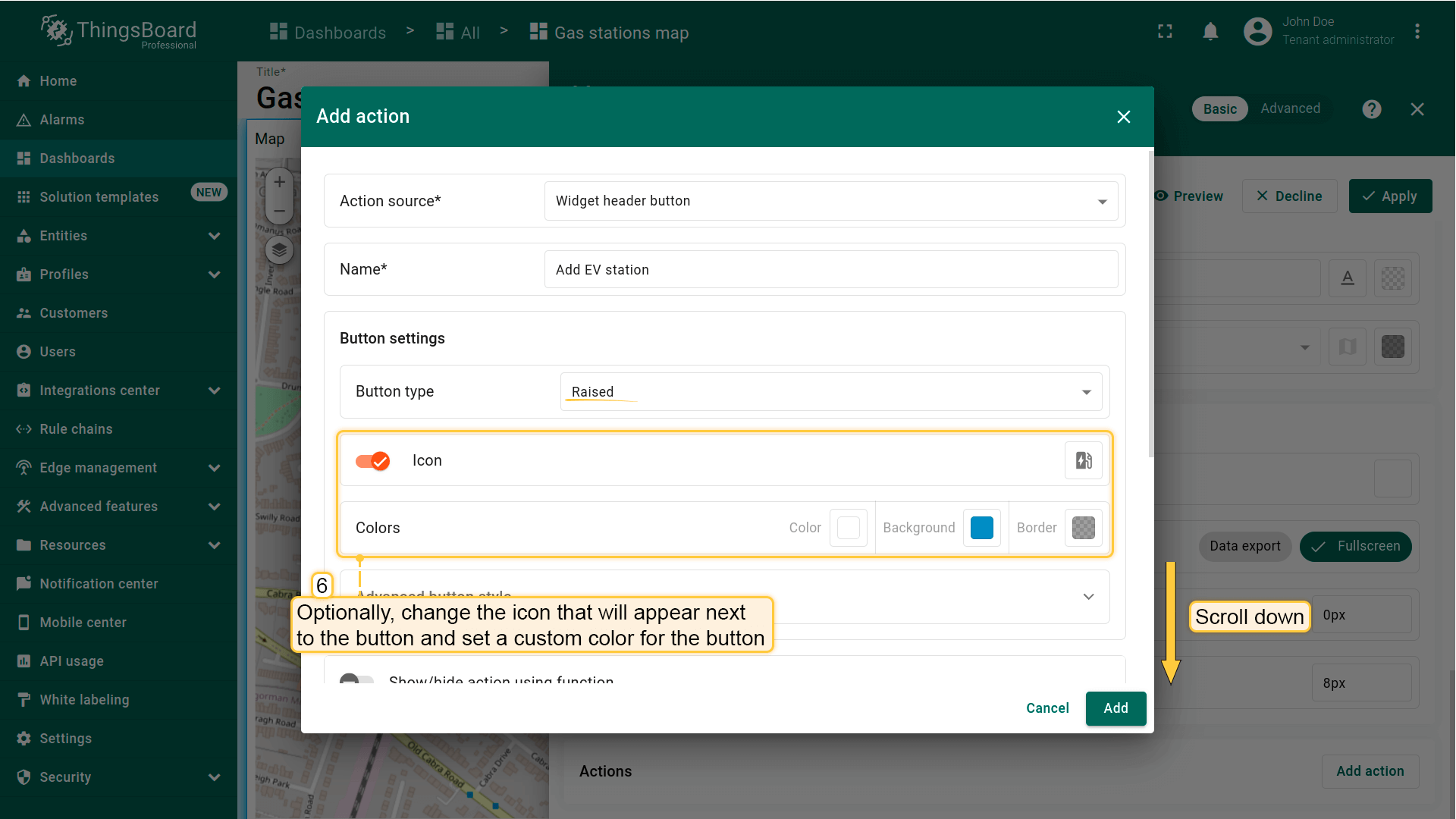
Task: Switch to the Advanced tab
Action: pyautogui.click(x=1290, y=108)
